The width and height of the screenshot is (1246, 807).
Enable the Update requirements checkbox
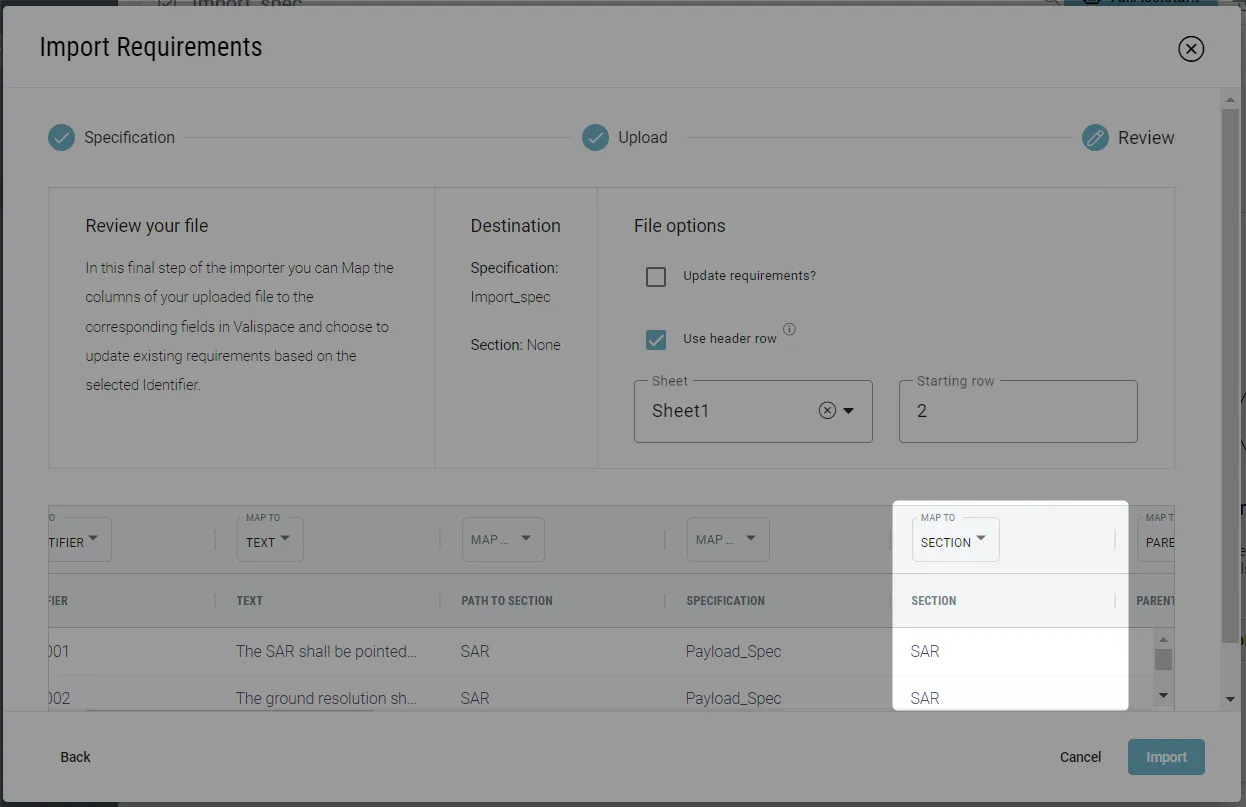656,277
